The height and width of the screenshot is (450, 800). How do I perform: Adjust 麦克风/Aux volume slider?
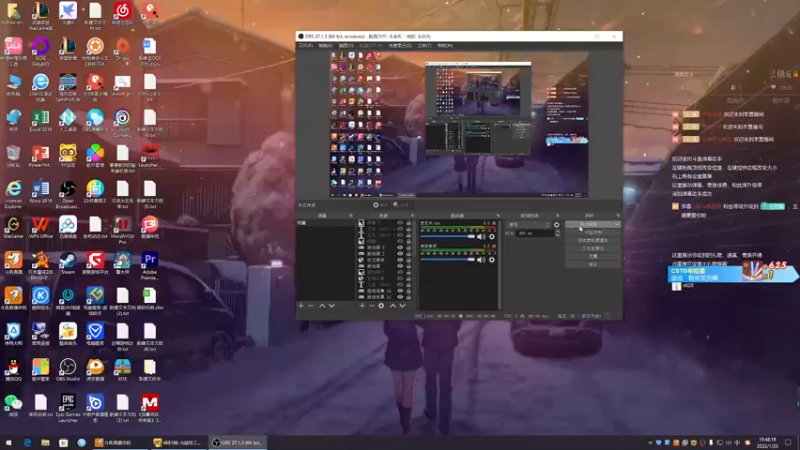click(447, 237)
